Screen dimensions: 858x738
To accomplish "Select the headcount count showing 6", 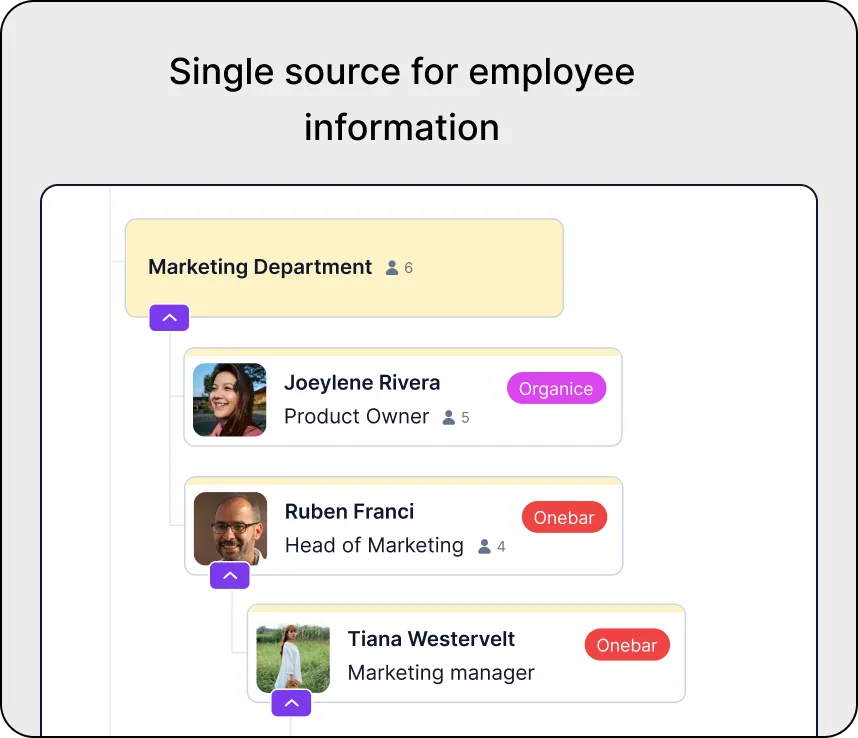I will (x=406, y=267).
